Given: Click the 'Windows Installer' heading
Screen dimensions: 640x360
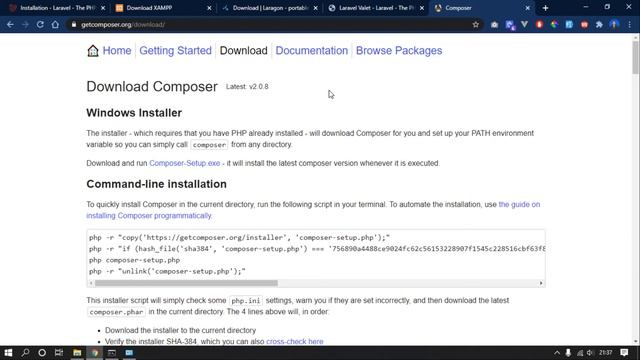Looking at the screenshot, I should pyautogui.click(x=134, y=113).
